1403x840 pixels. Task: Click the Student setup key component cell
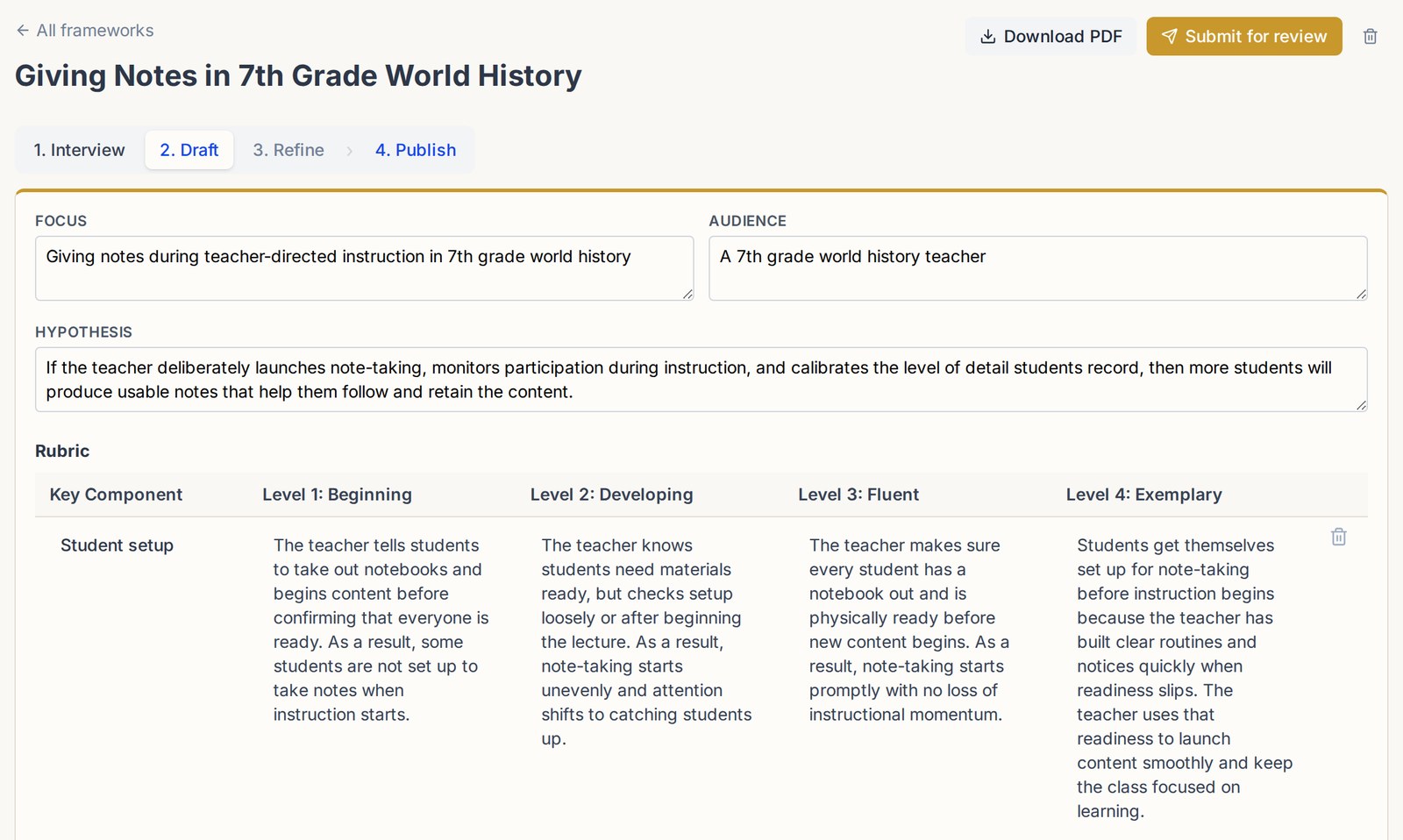click(x=118, y=545)
